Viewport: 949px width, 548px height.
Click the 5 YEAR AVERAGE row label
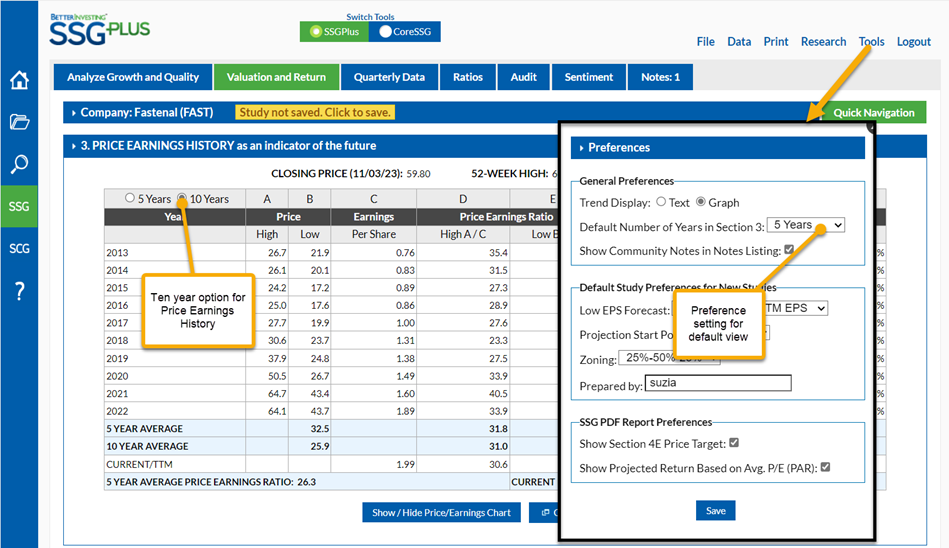[x=145, y=429]
